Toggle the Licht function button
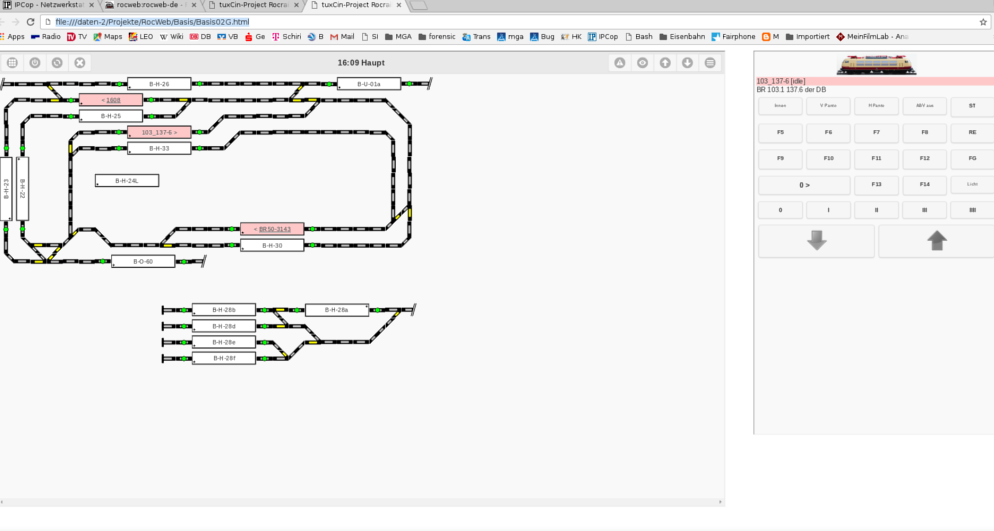Screen dimensions: 994x531 (971, 184)
